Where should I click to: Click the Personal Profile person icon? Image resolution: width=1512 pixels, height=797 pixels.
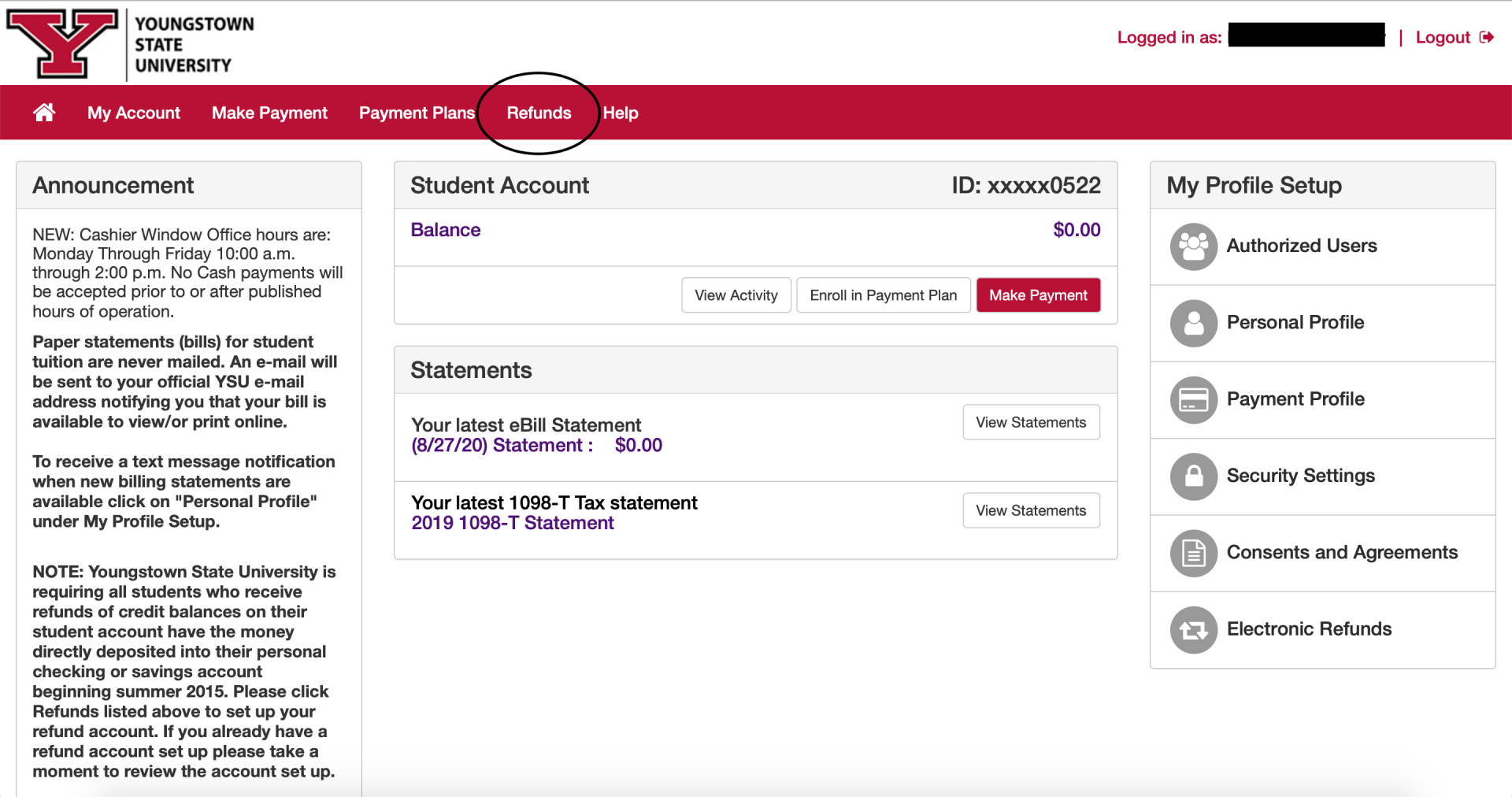coord(1193,323)
